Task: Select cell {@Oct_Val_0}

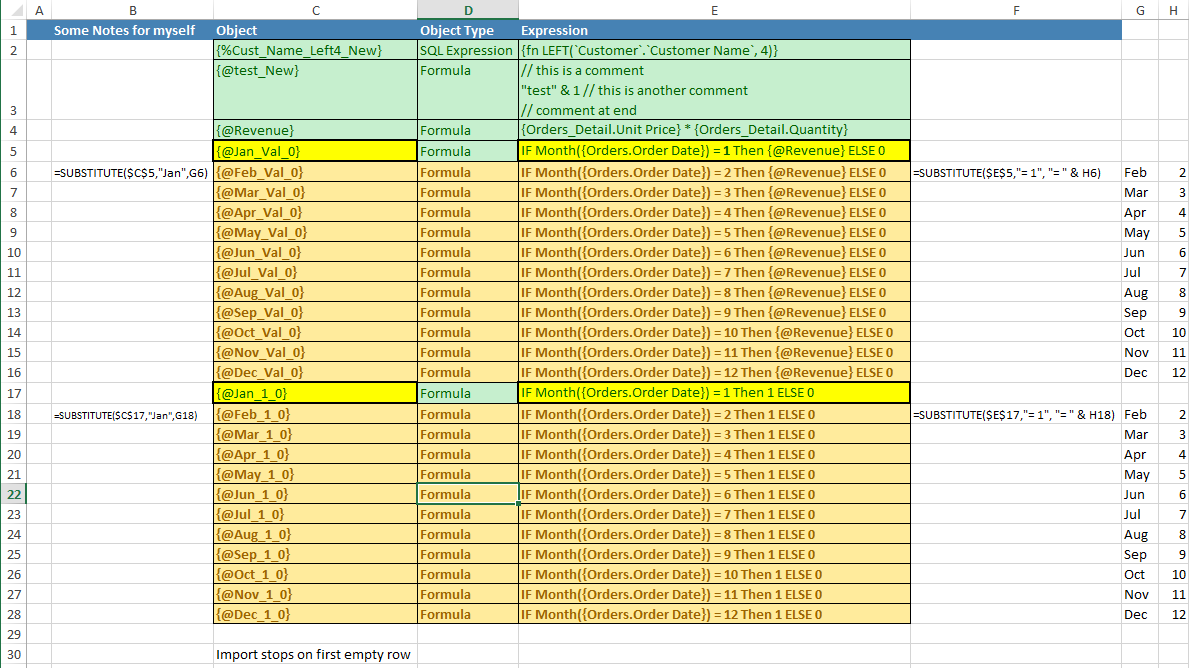Action: coord(315,332)
